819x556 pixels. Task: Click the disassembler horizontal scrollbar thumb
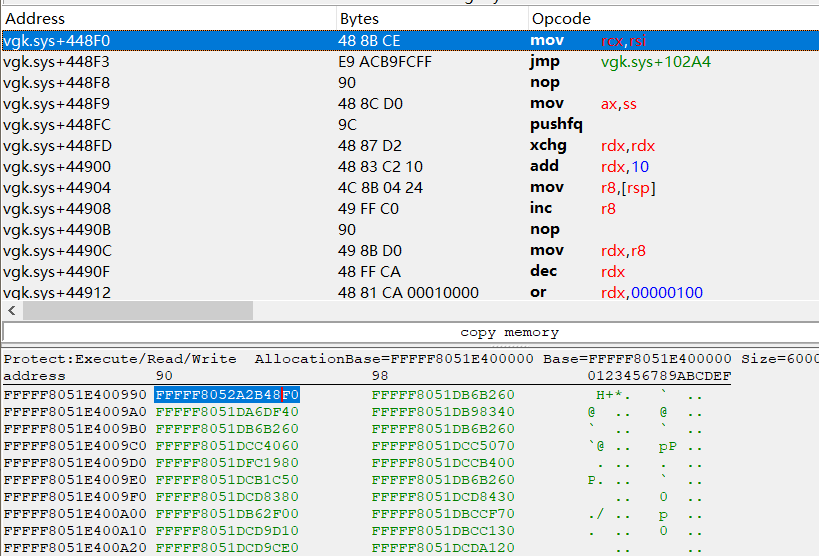[x=138, y=310]
